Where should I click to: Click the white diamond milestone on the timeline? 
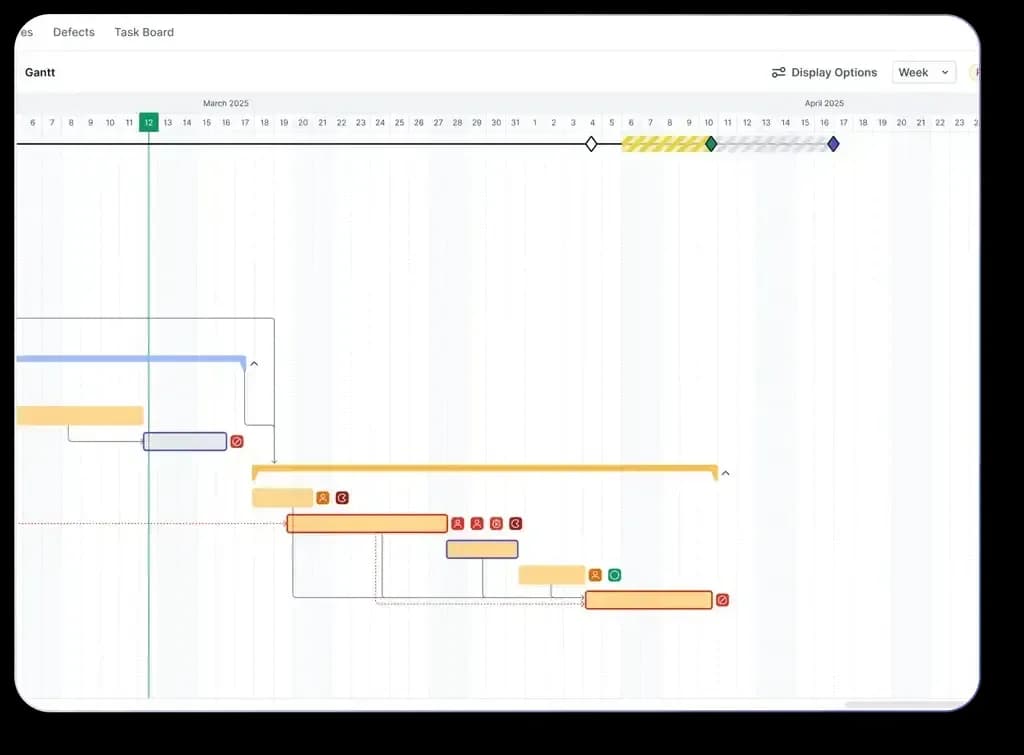tap(591, 144)
